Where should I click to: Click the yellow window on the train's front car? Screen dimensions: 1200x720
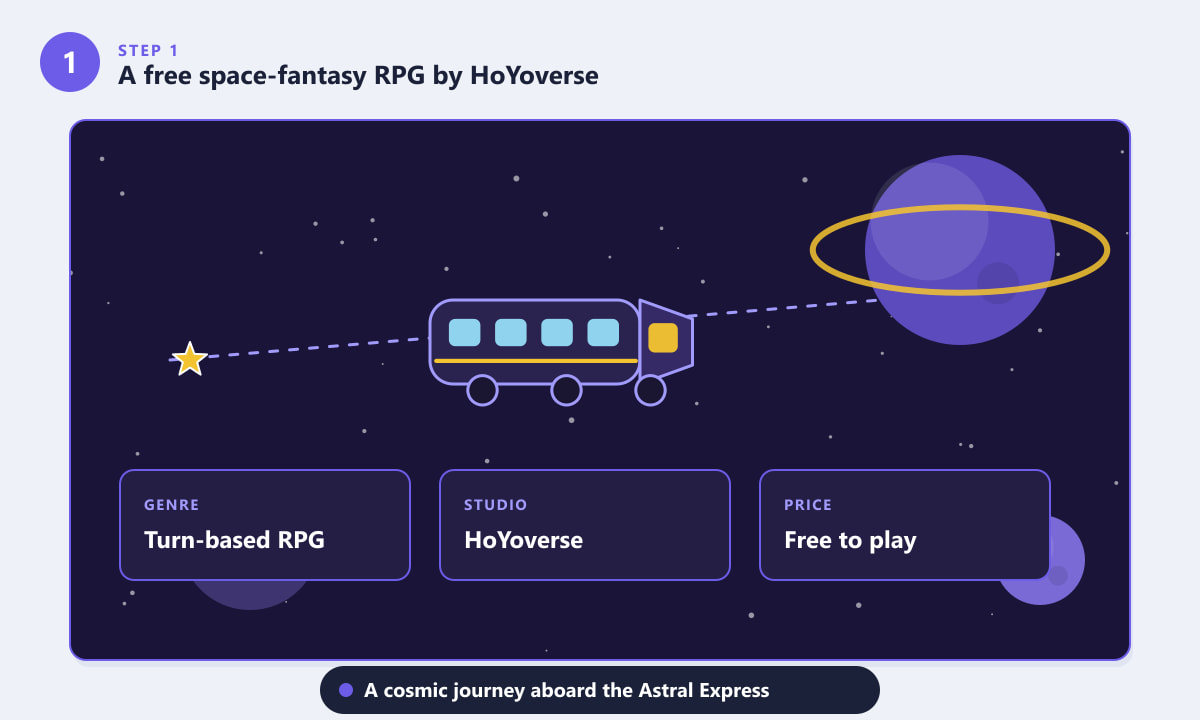(x=663, y=338)
